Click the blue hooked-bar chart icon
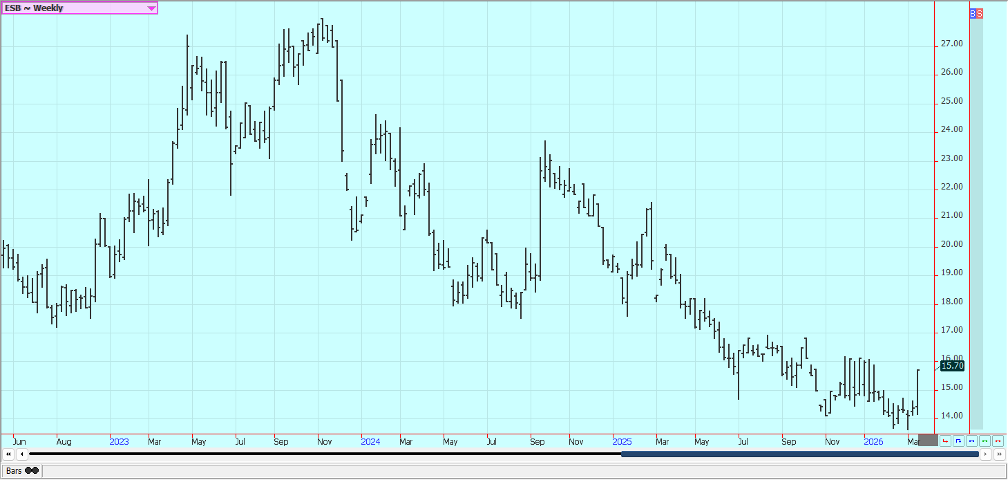 958,440
